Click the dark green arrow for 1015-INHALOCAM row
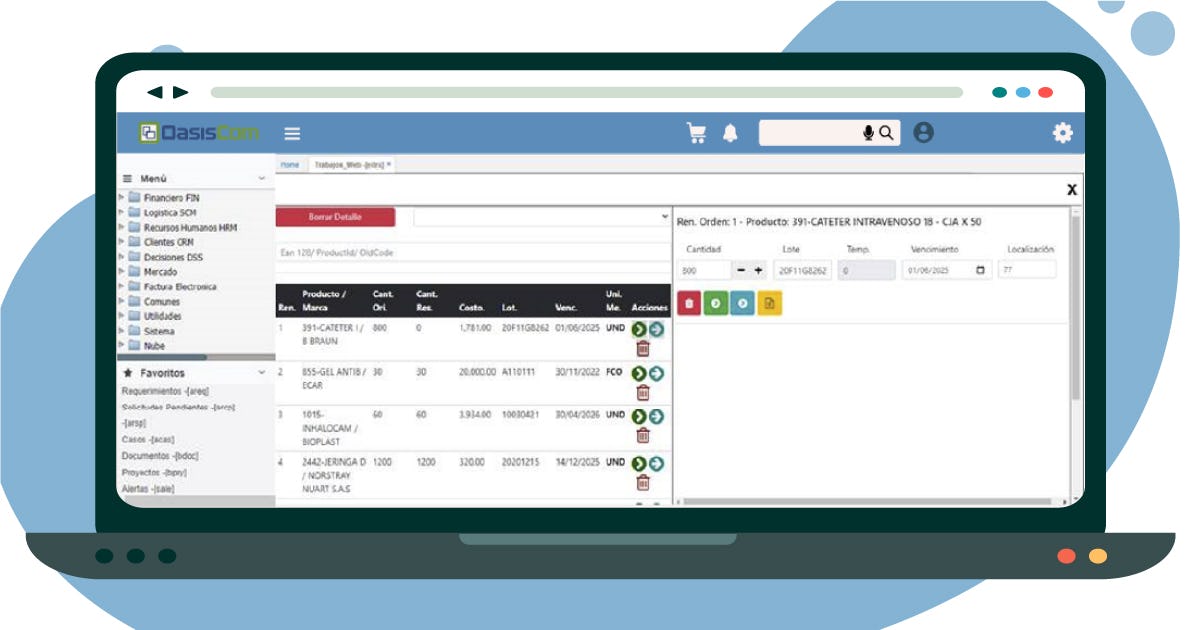The height and width of the screenshot is (630, 1200). coord(639,416)
